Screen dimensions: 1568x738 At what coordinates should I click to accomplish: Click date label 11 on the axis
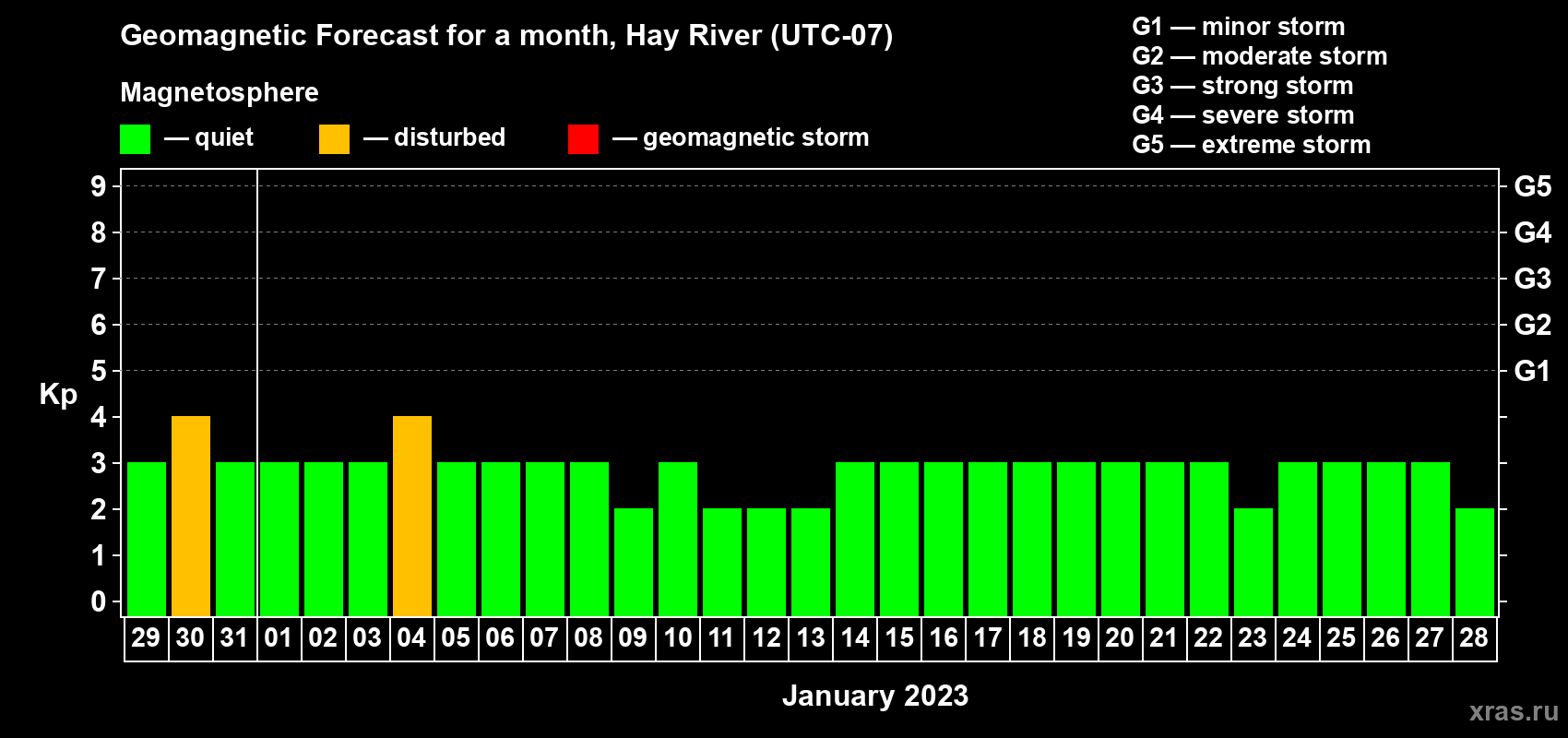coord(721,637)
